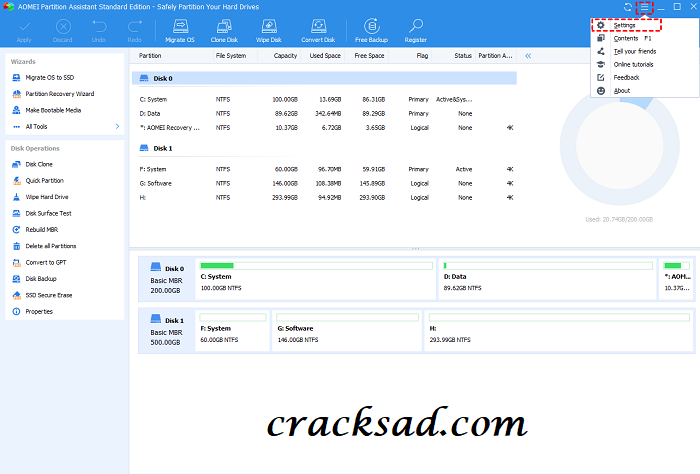Select D: Data block in disk map

547,279
